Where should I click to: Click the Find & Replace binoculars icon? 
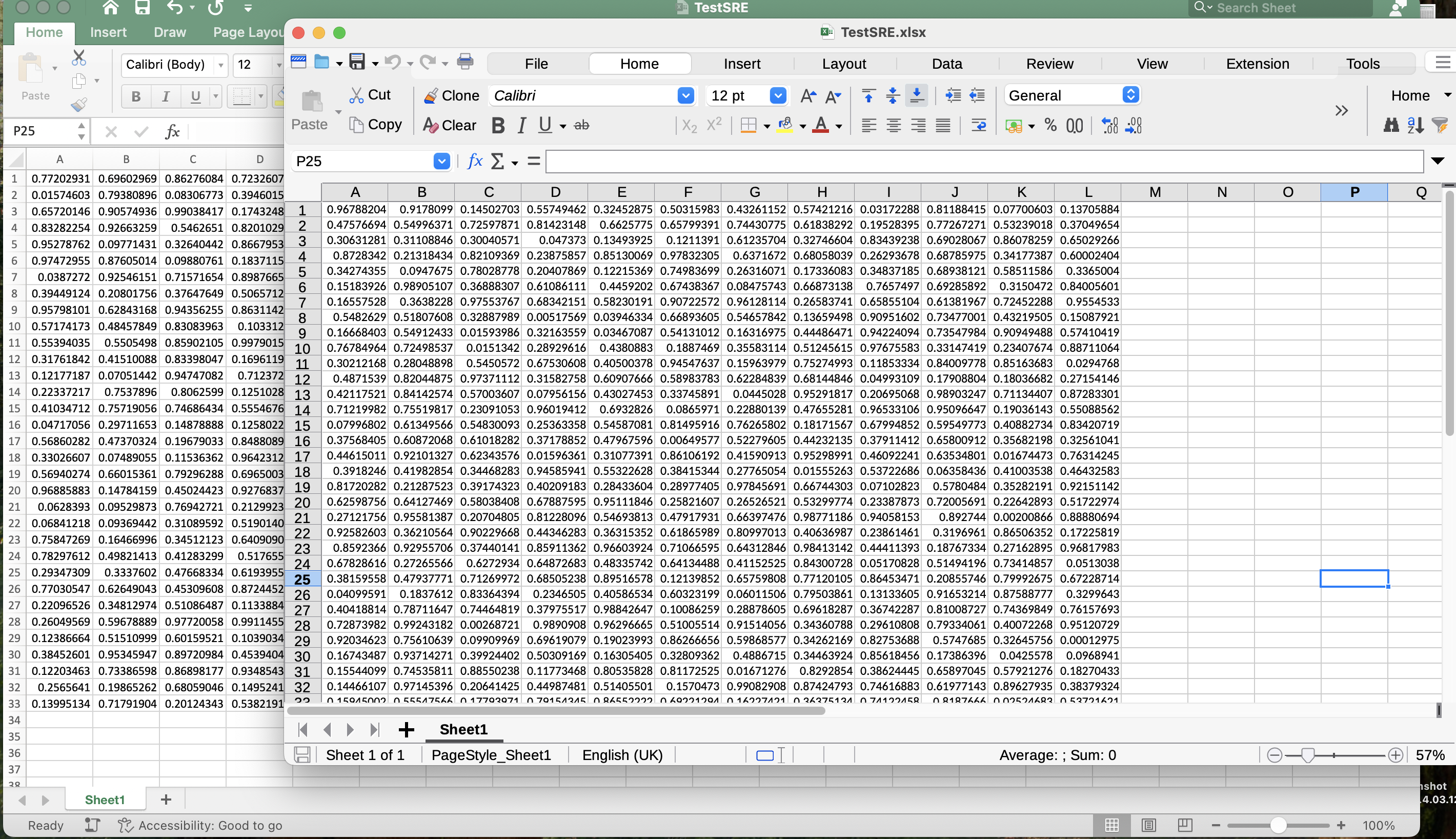point(1391,125)
